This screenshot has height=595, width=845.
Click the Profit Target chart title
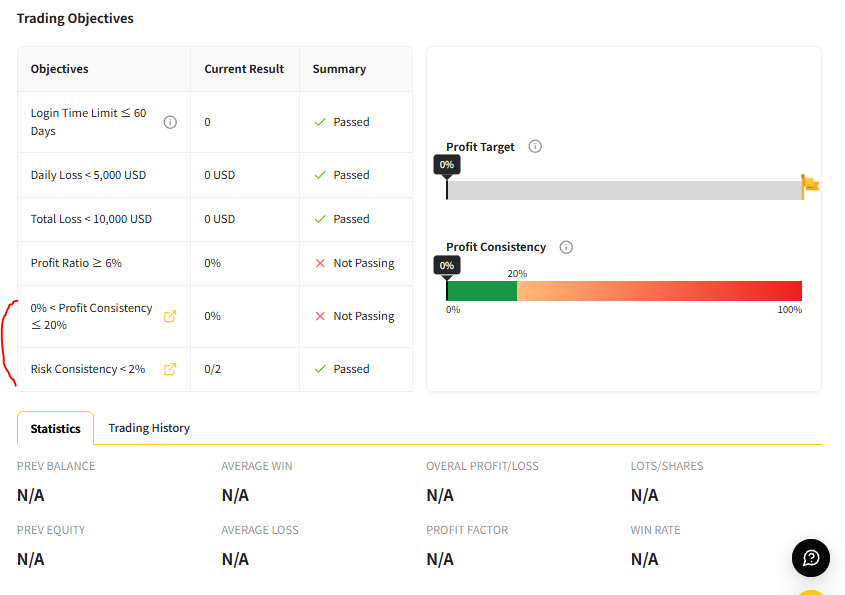pos(480,147)
